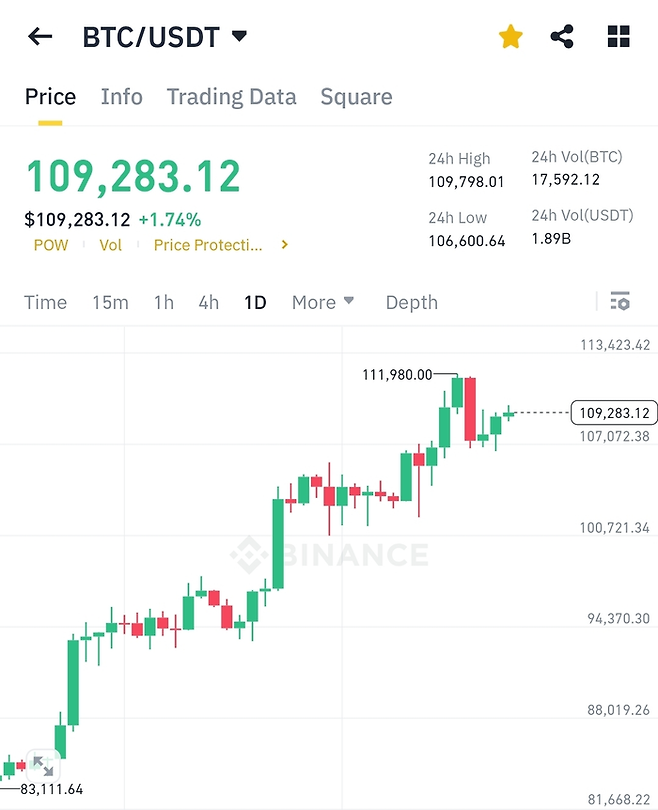Select the 4h chart interval

click(208, 302)
